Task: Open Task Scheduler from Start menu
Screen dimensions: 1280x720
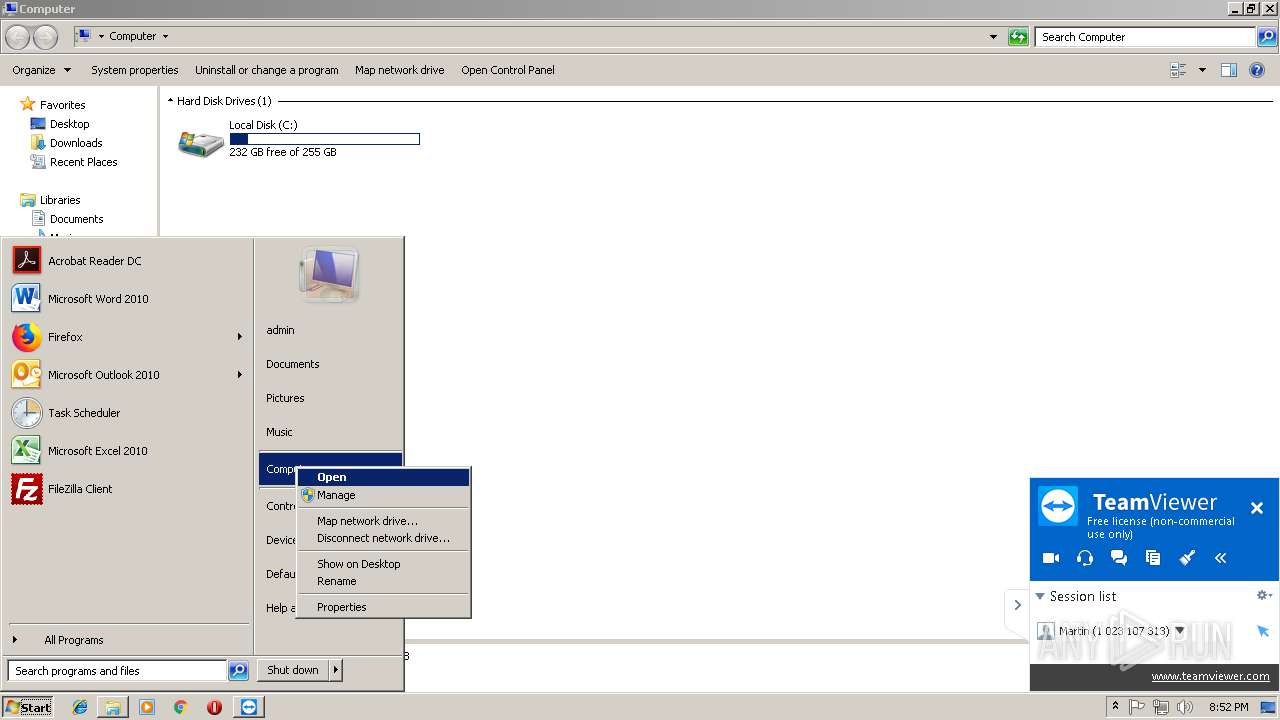Action: (127, 413)
